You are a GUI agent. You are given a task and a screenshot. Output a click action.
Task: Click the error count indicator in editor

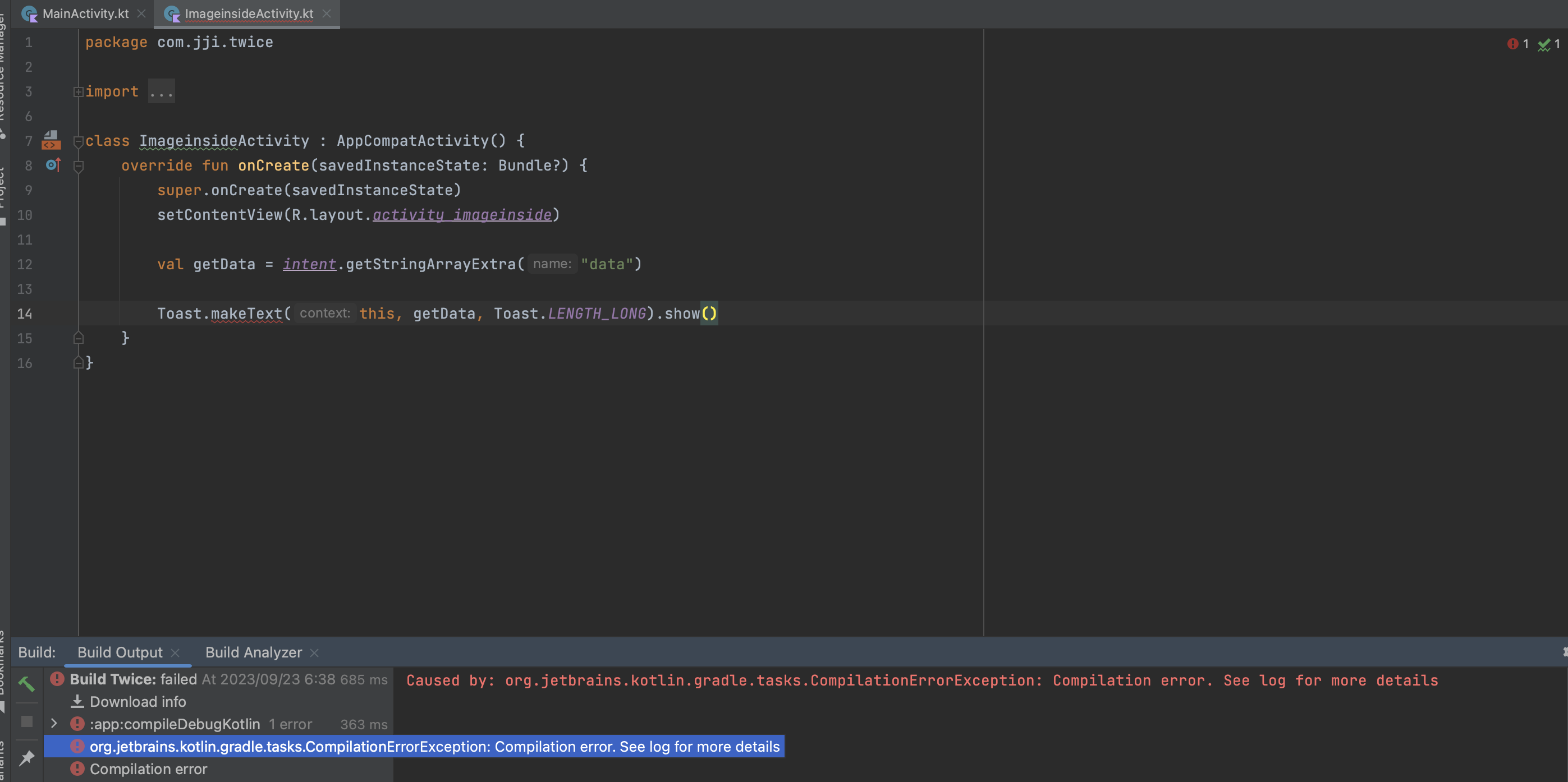[x=1519, y=44]
